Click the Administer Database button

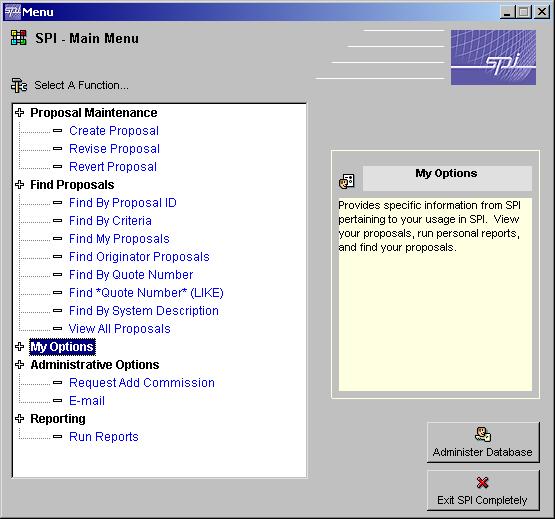click(x=483, y=442)
